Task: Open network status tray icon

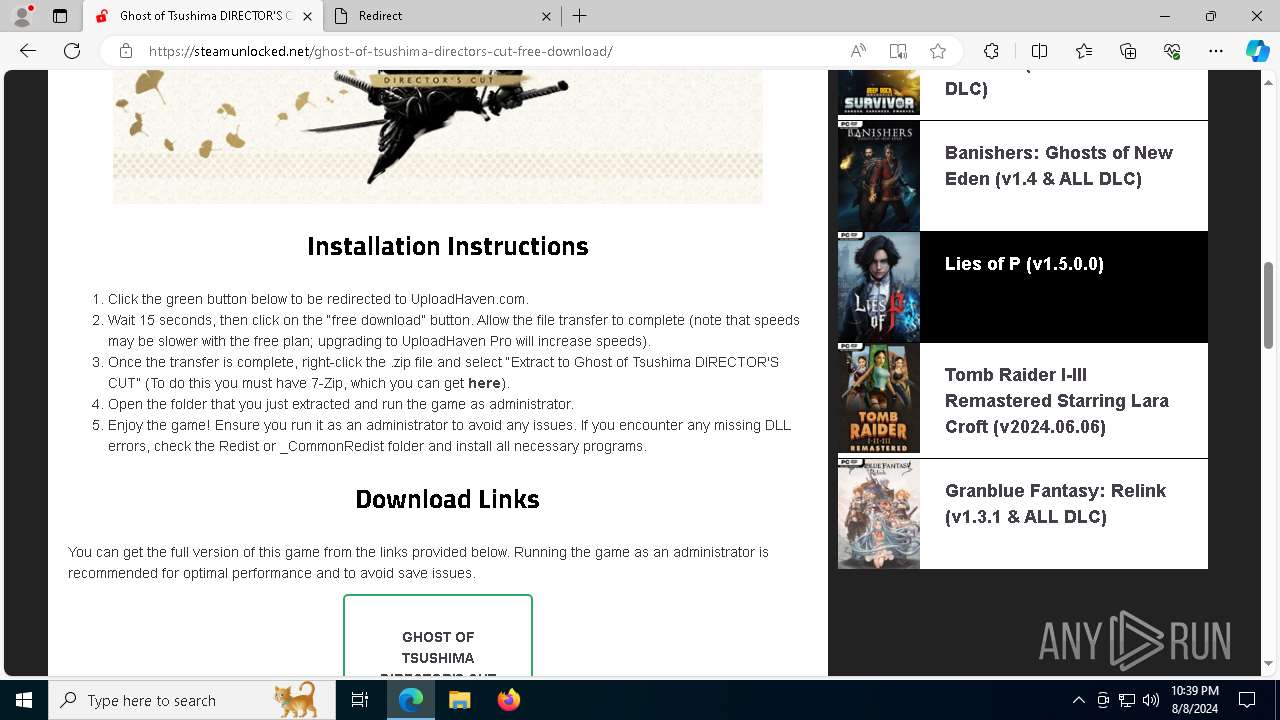Action: [x=1127, y=700]
